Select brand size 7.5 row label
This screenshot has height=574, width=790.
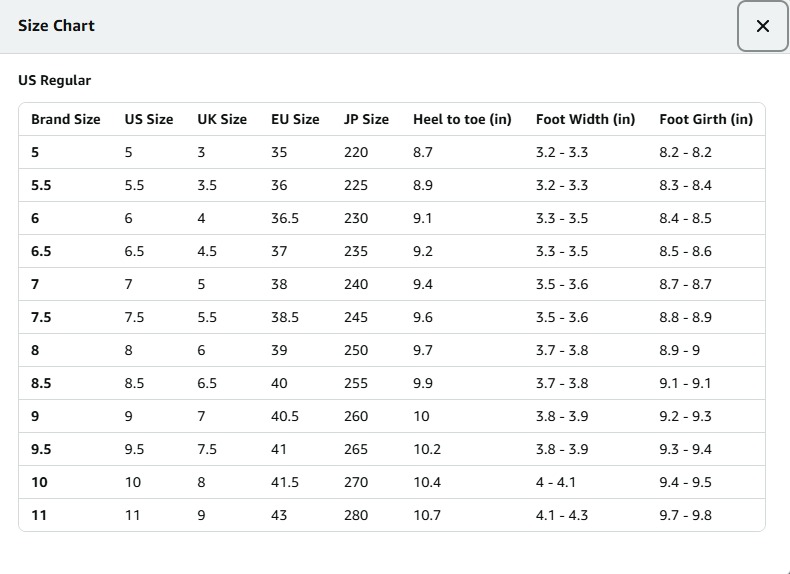click(41, 317)
